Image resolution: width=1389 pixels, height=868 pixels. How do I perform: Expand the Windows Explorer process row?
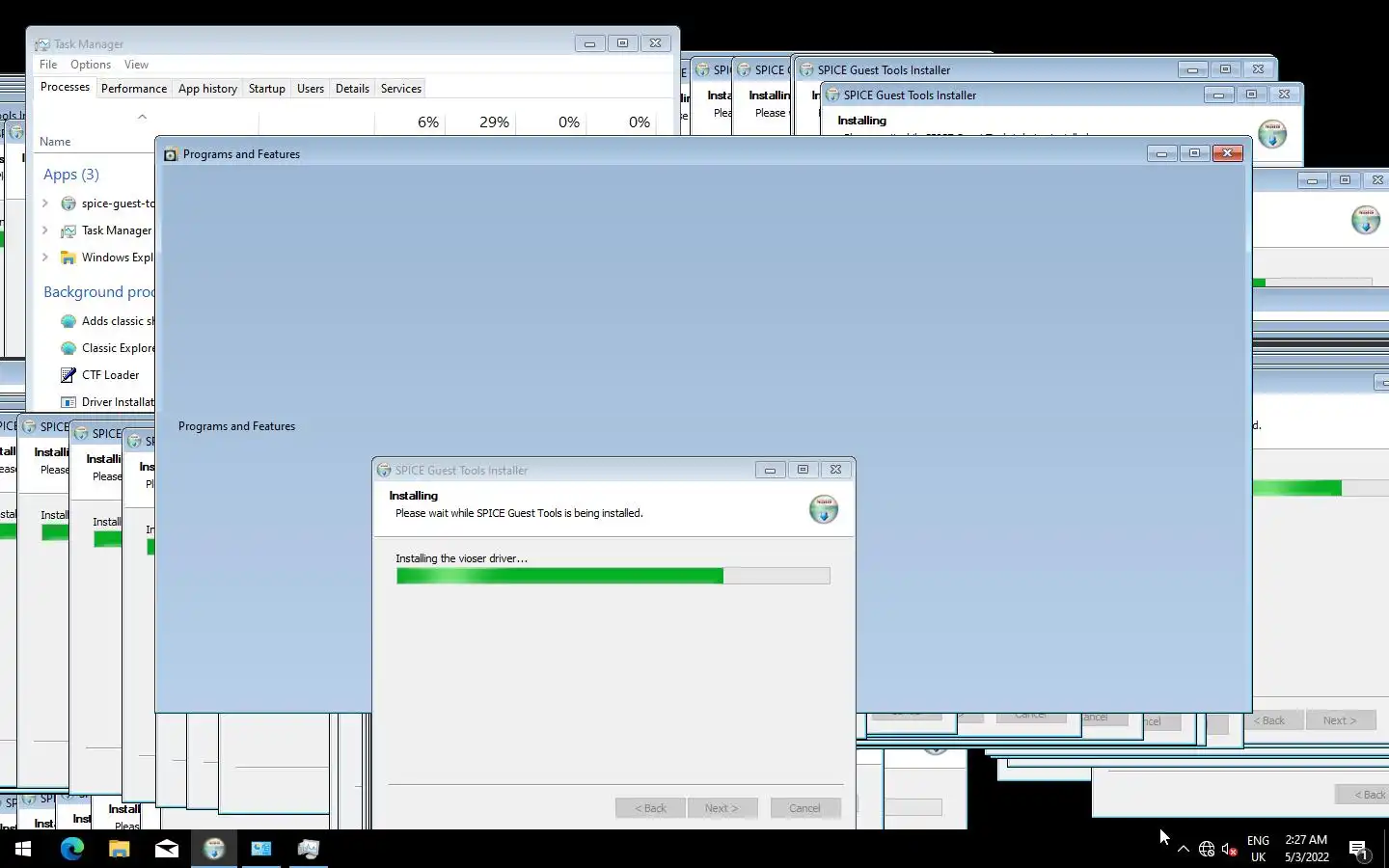point(45,258)
